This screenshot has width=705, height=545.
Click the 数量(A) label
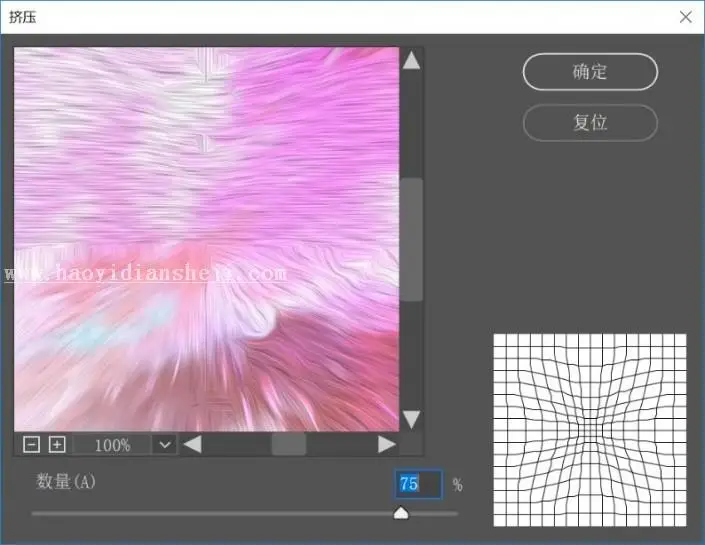[x=66, y=482]
